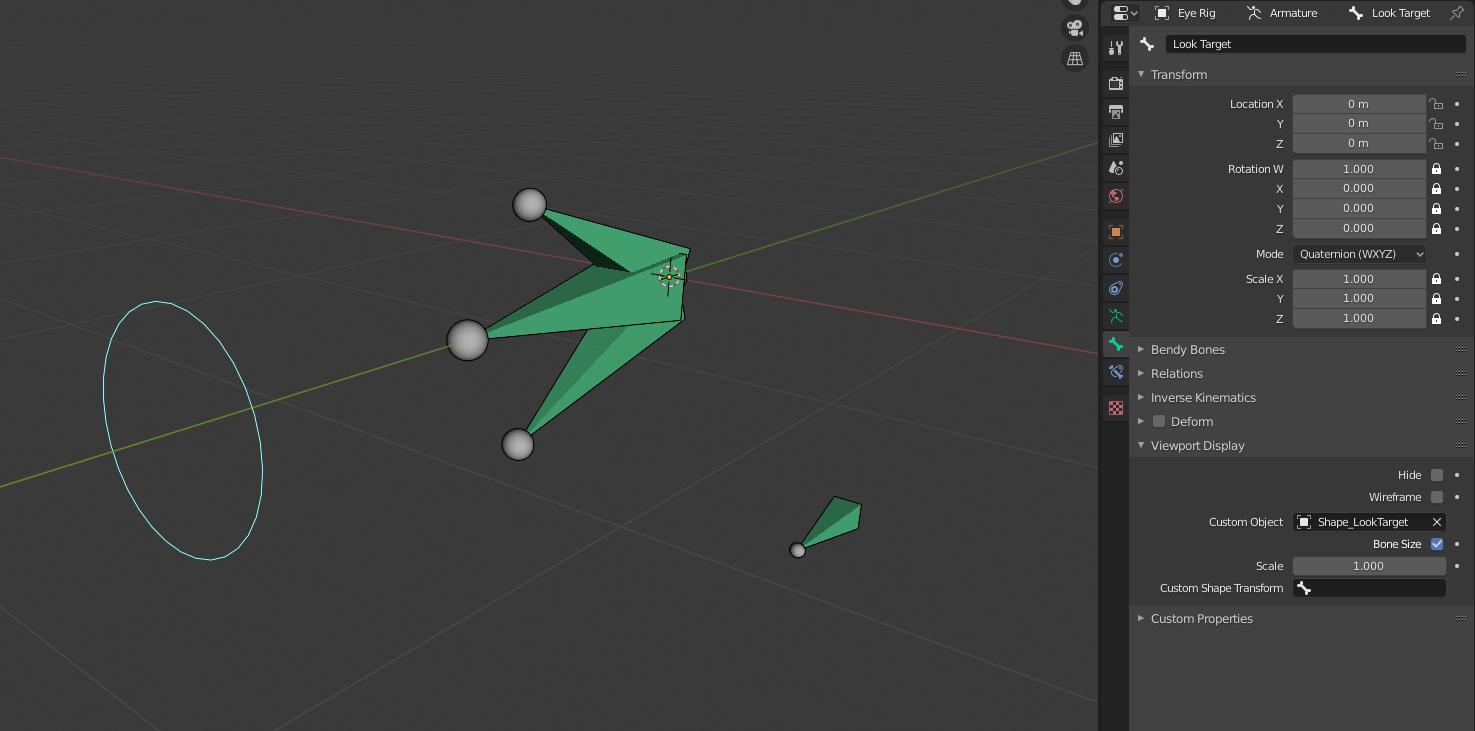Open the Bone properties tab
The image size is (1475, 731).
[x=1116, y=344]
